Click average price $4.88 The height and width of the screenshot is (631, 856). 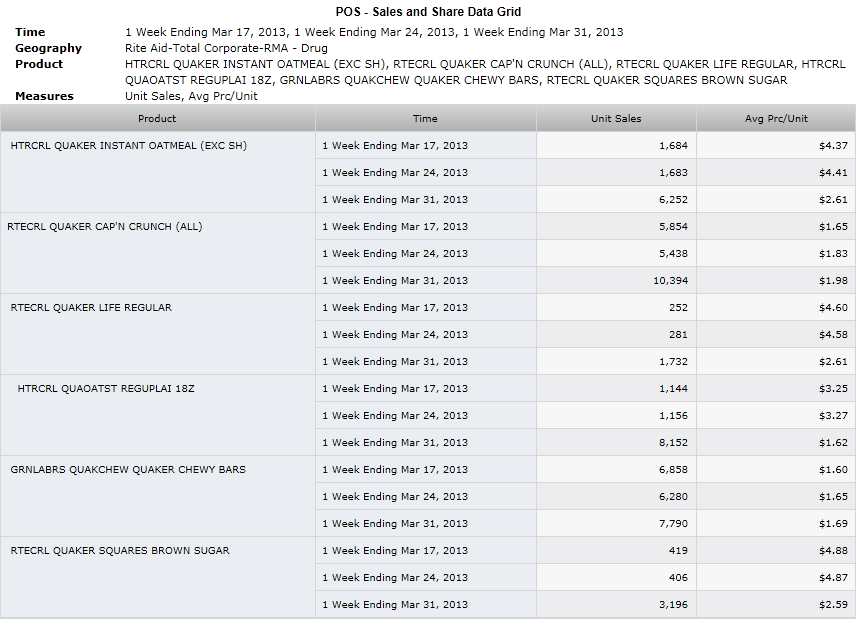click(833, 551)
